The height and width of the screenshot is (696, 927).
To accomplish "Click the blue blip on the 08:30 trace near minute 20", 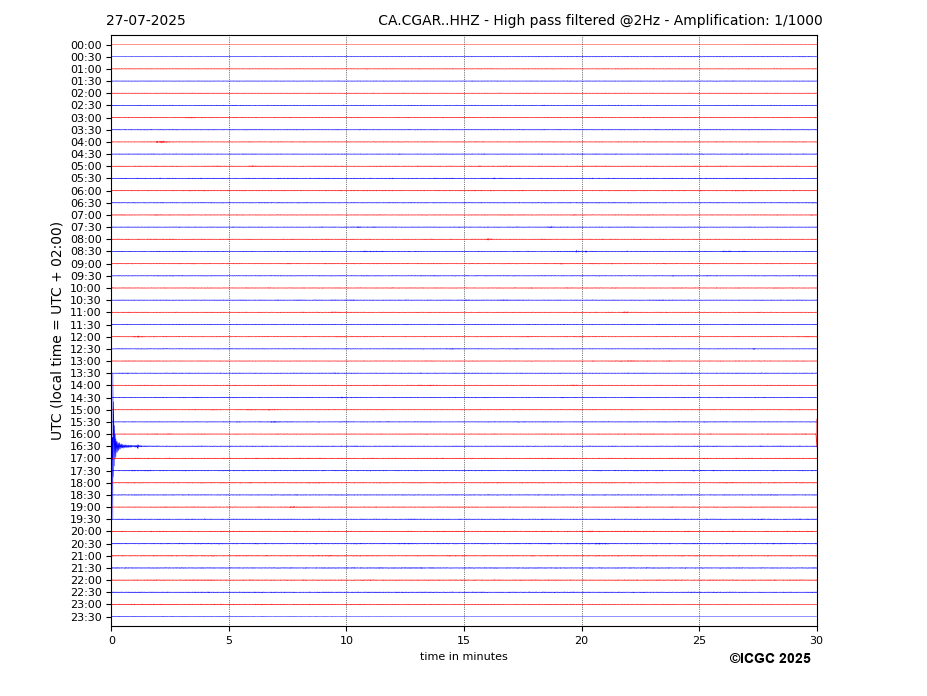I will (x=581, y=251).
